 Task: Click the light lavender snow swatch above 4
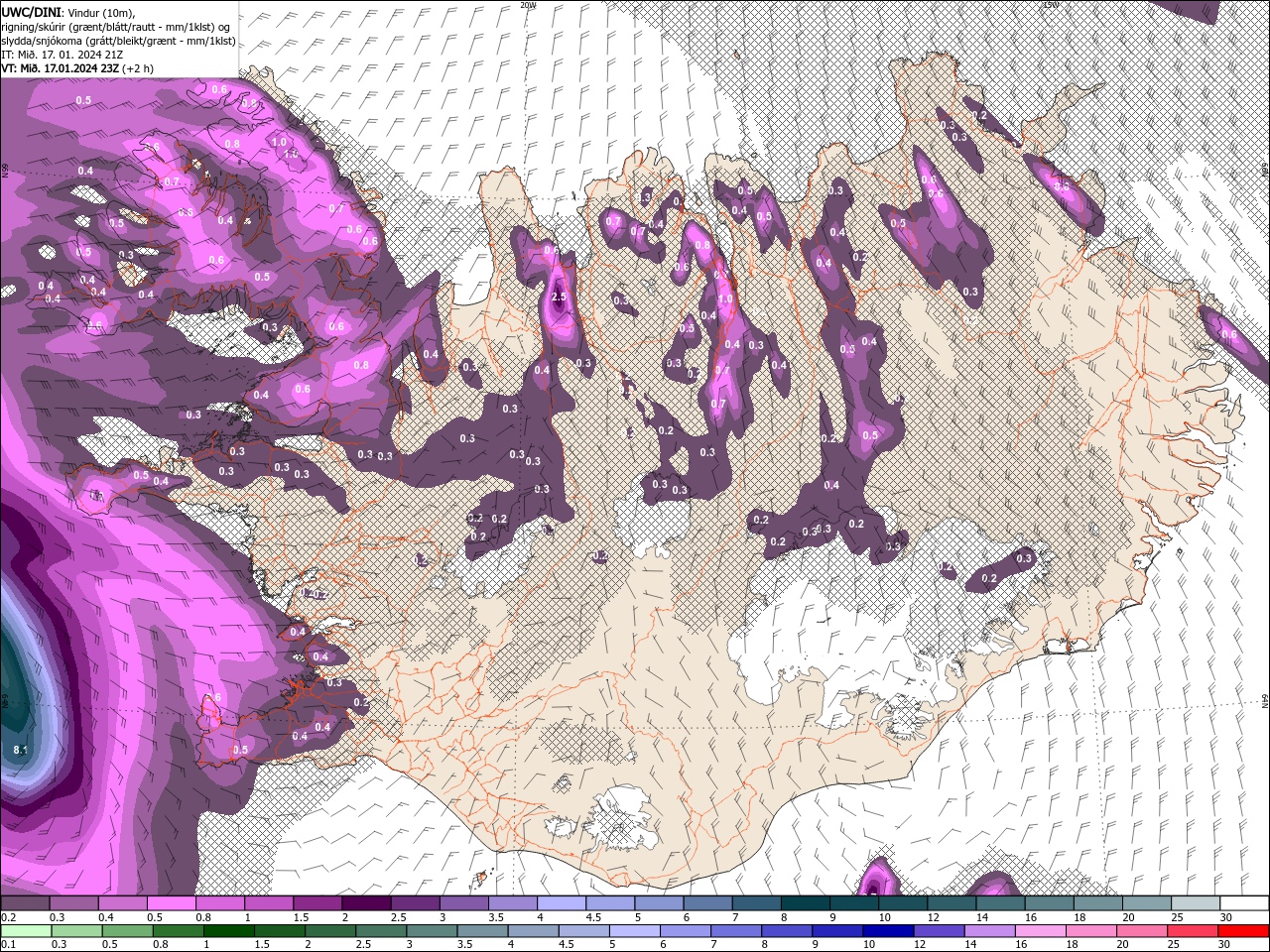[x=562, y=903]
